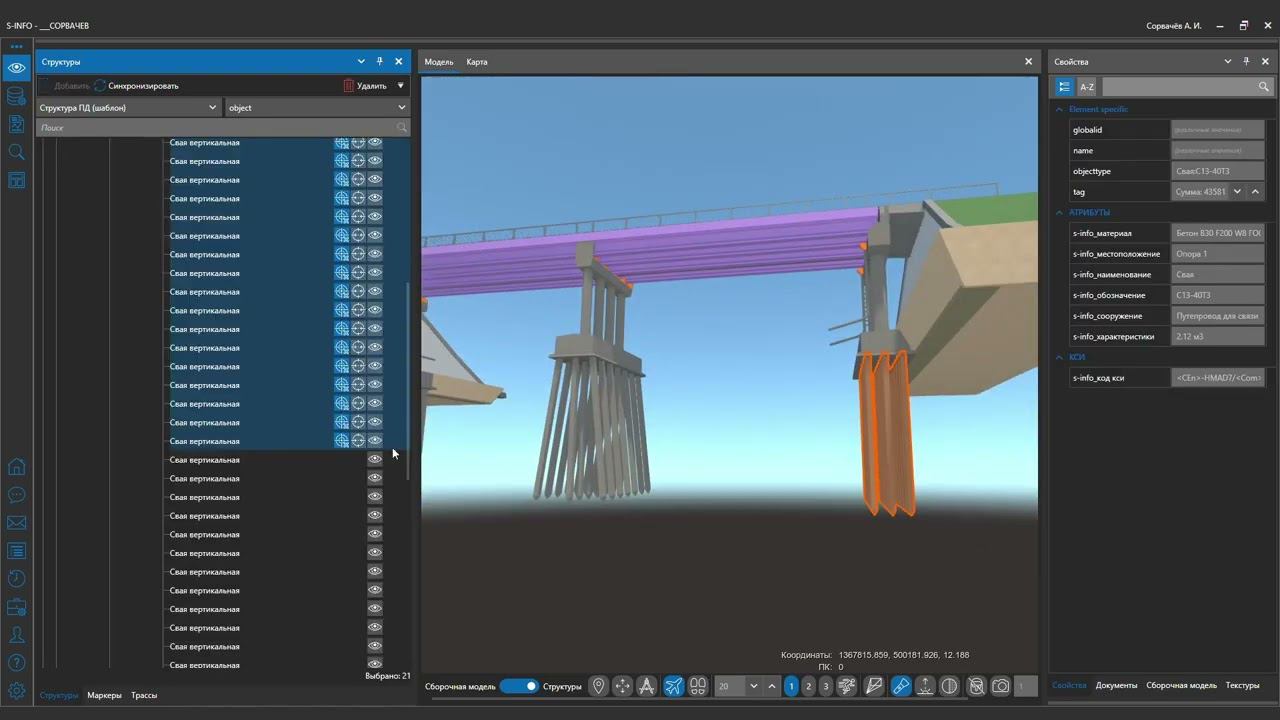Image resolution: width=1280 pixels, height=720 pixels.
Task: Open the Трассы tab
Action: (144, 695)
